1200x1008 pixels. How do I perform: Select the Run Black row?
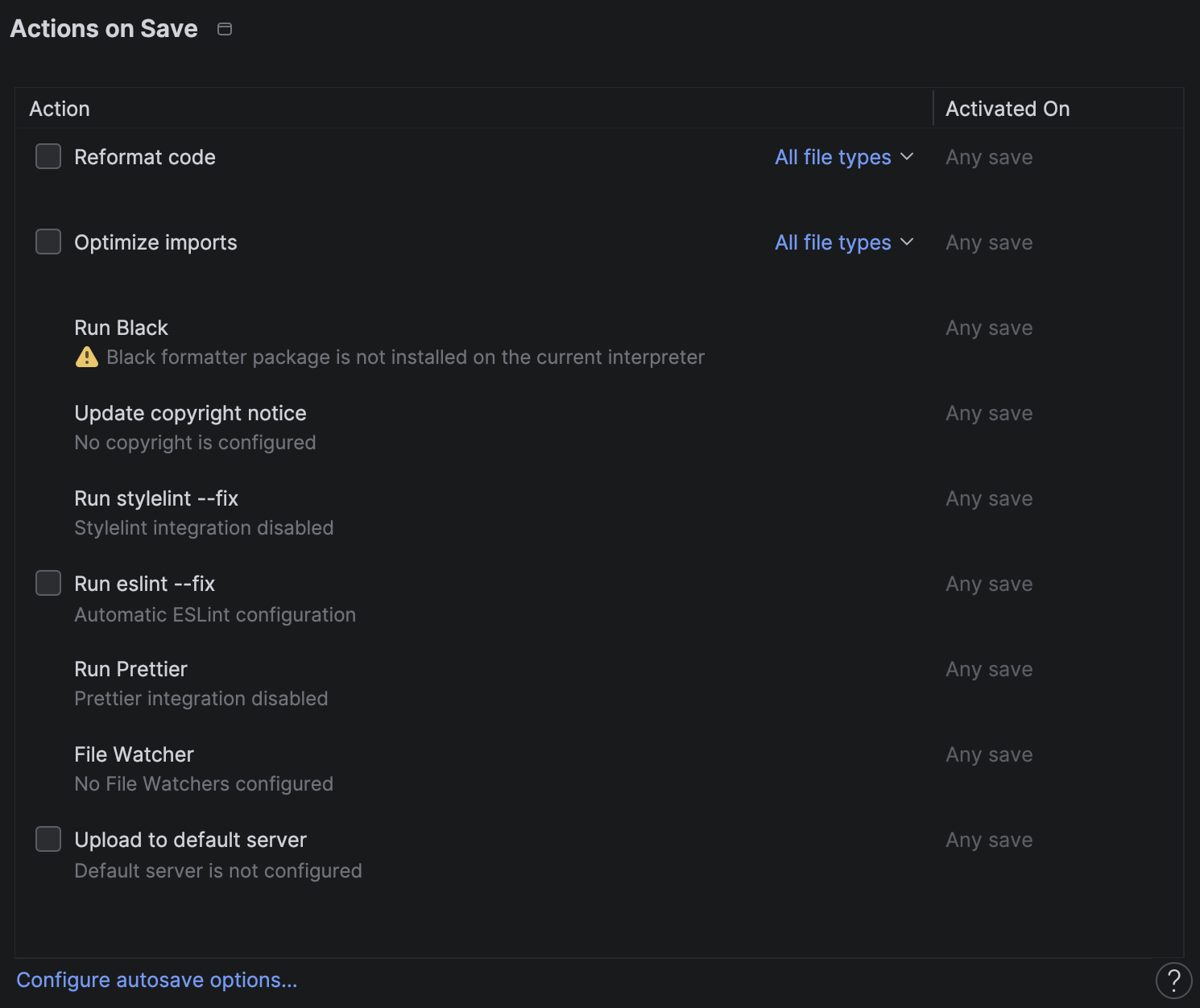(x=122, y=328)
